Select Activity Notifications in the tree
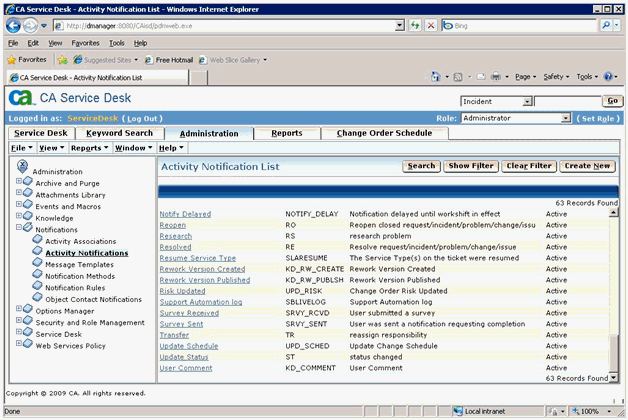 87,253
